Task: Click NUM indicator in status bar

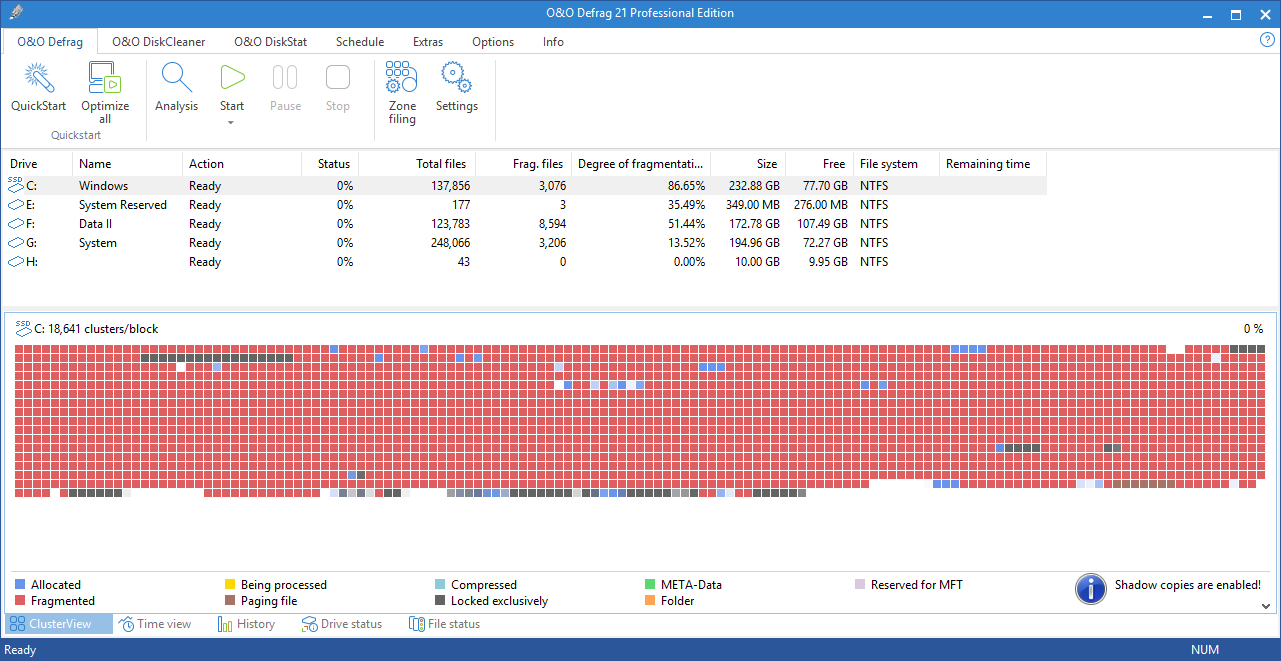Action: (1205, 650)
